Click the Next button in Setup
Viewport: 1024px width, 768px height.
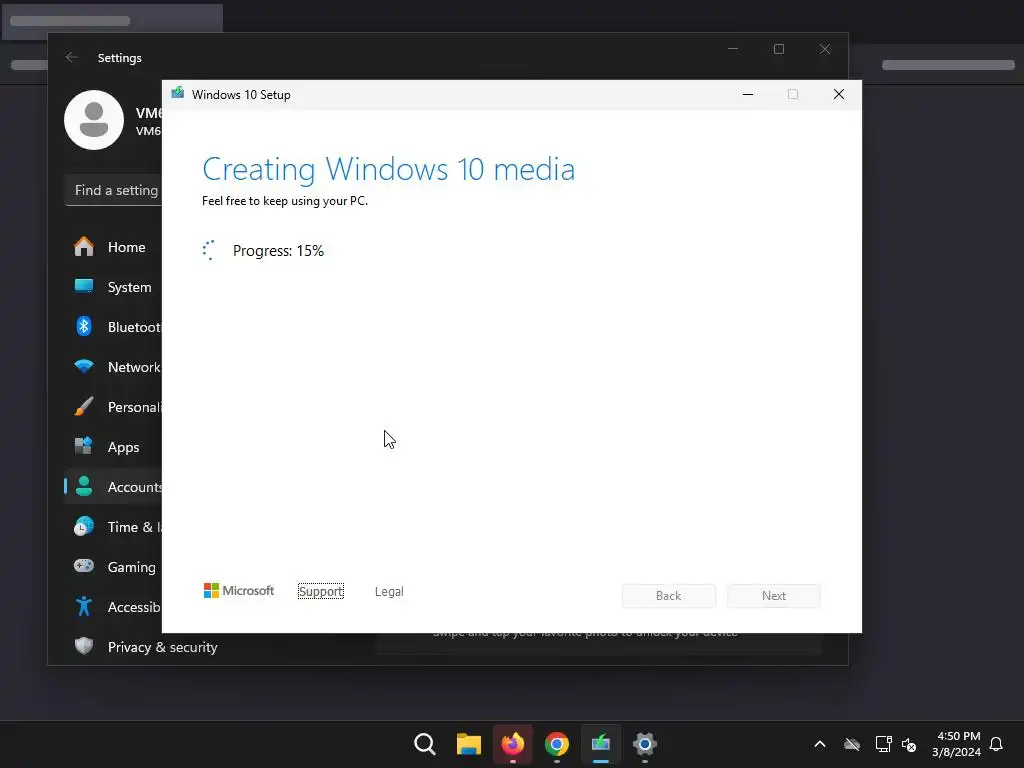point(774,596)
